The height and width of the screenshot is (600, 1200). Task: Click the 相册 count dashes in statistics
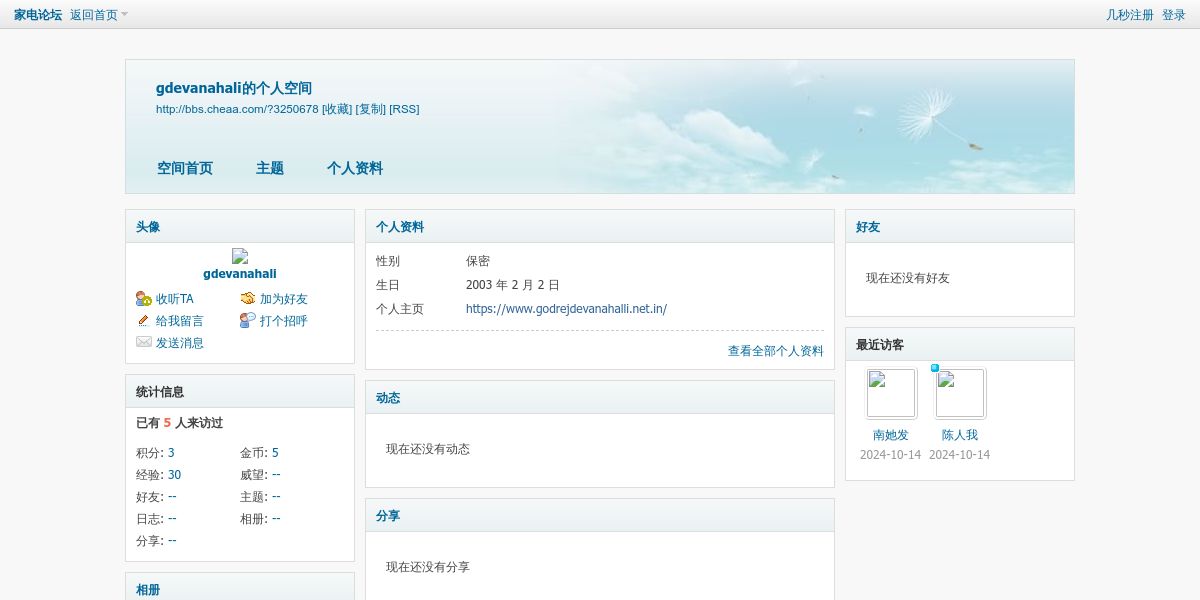pyautogui.click(x=276, y=519)
